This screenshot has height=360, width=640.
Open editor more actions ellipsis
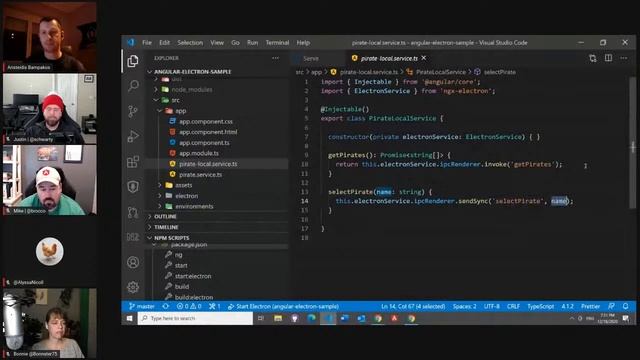tap(624, 58)
